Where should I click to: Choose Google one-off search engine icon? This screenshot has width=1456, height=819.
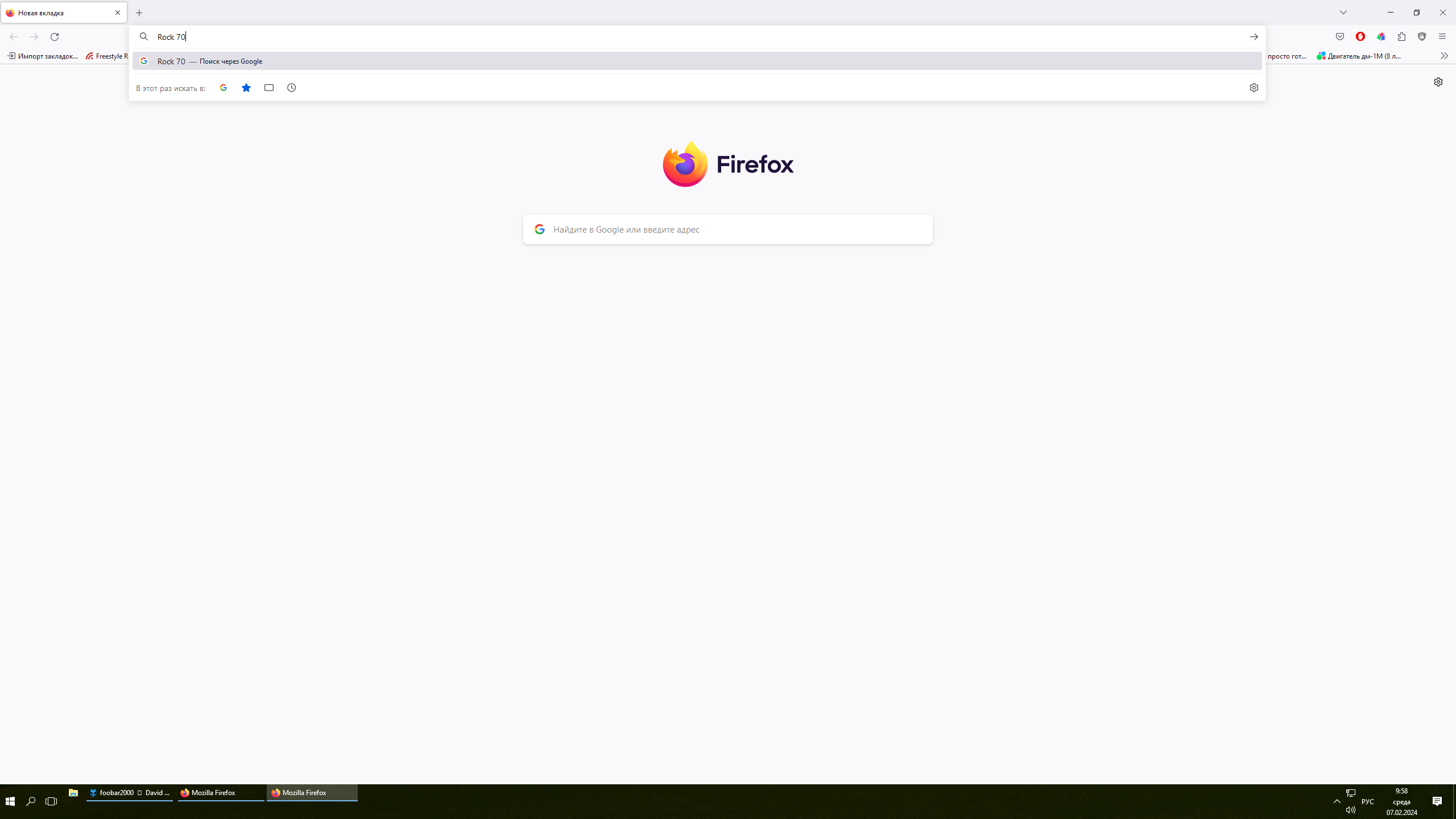click(224, 88)
